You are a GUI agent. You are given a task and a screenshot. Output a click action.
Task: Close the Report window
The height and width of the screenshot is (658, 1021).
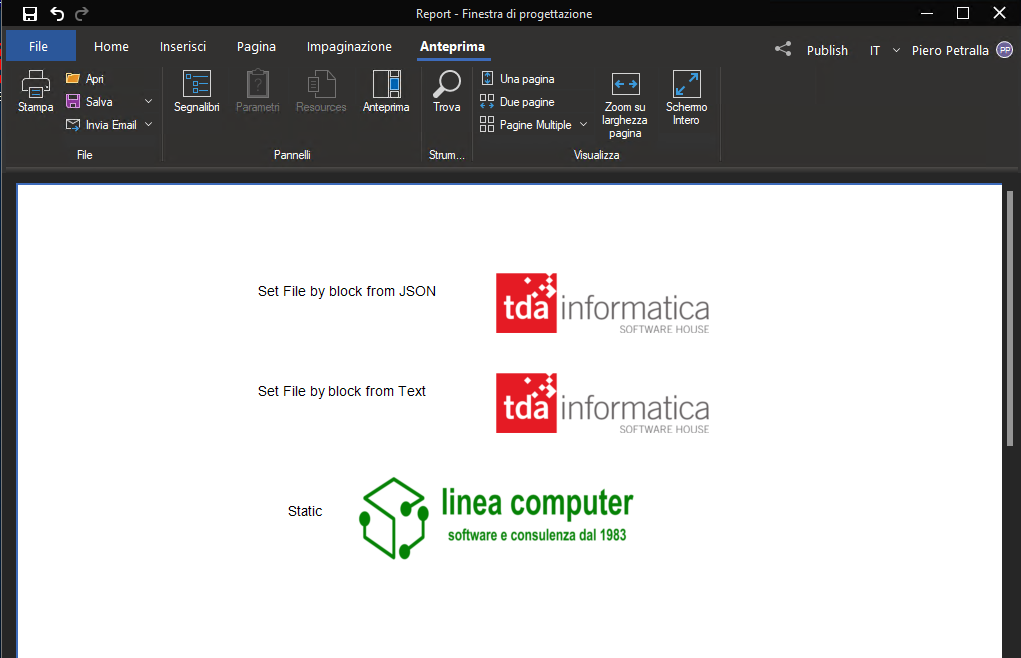[x=1000, y=13]
